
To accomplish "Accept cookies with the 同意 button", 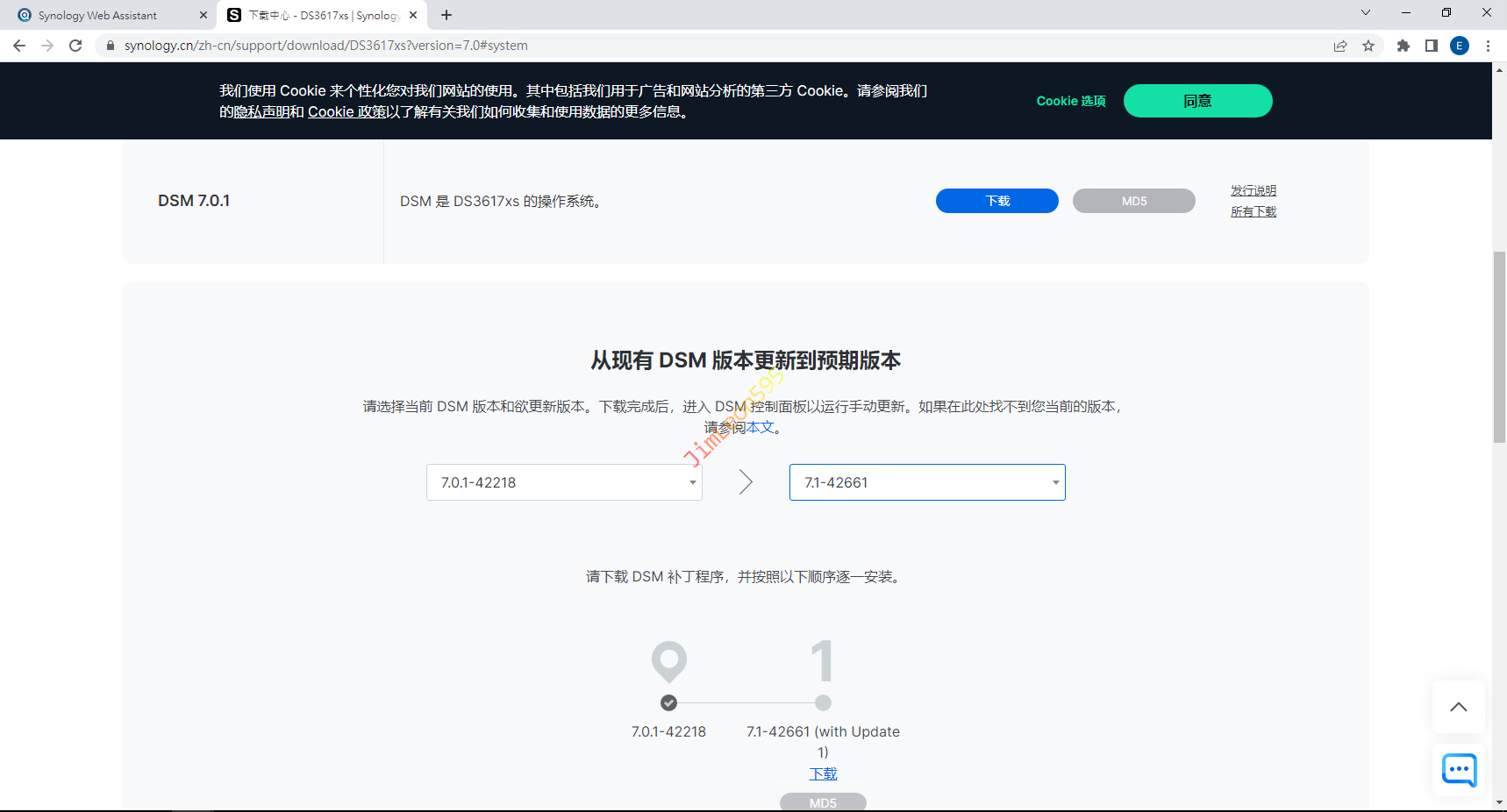I will (1197, 101).
